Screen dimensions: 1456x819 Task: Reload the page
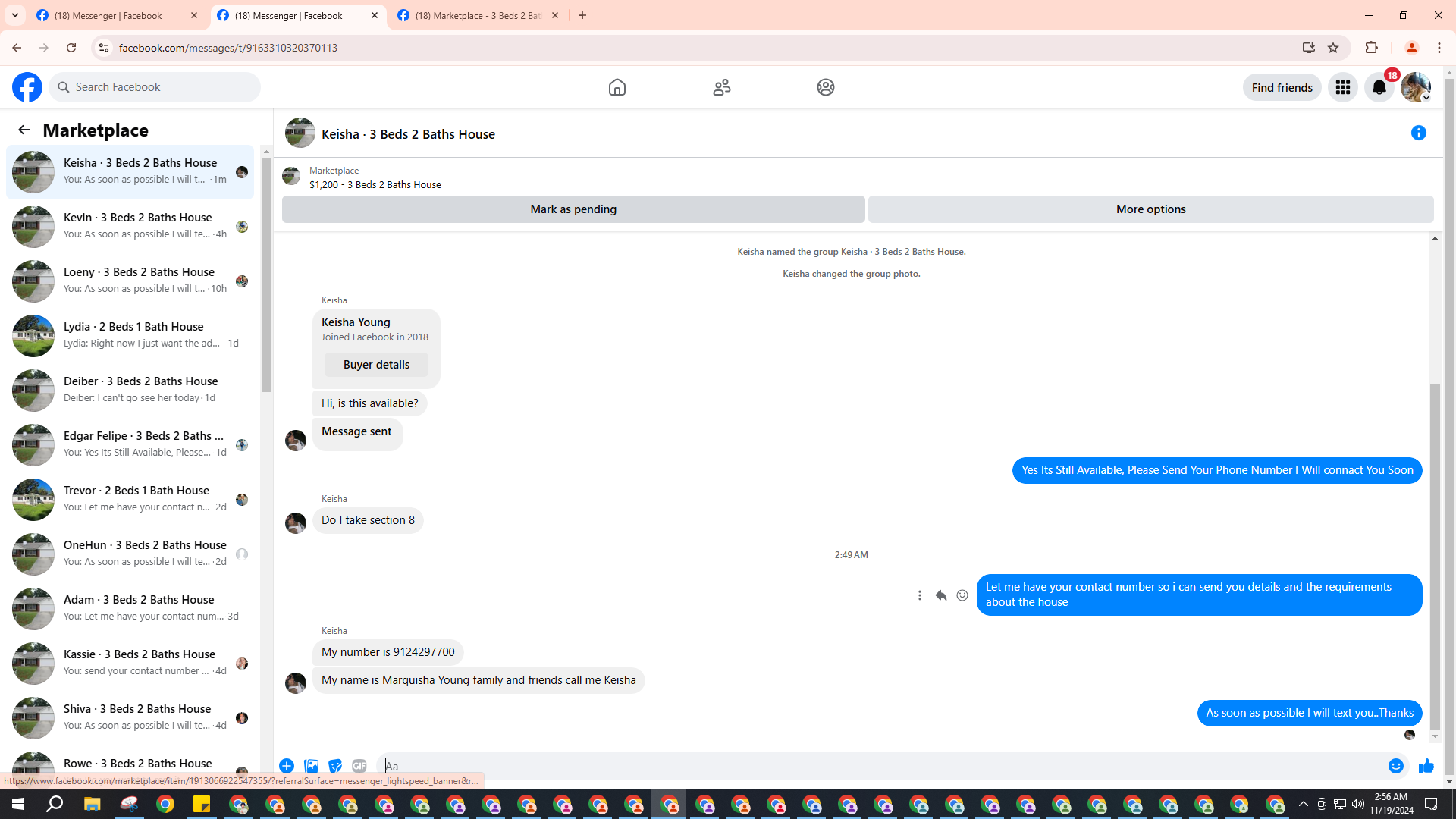click(71, 48)
